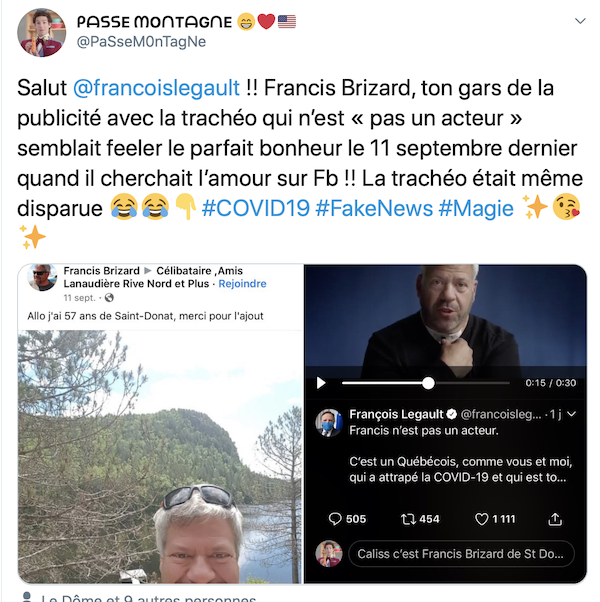Open François Legault's masked avatar
The image size is (600, 602).
pos(329,423)
